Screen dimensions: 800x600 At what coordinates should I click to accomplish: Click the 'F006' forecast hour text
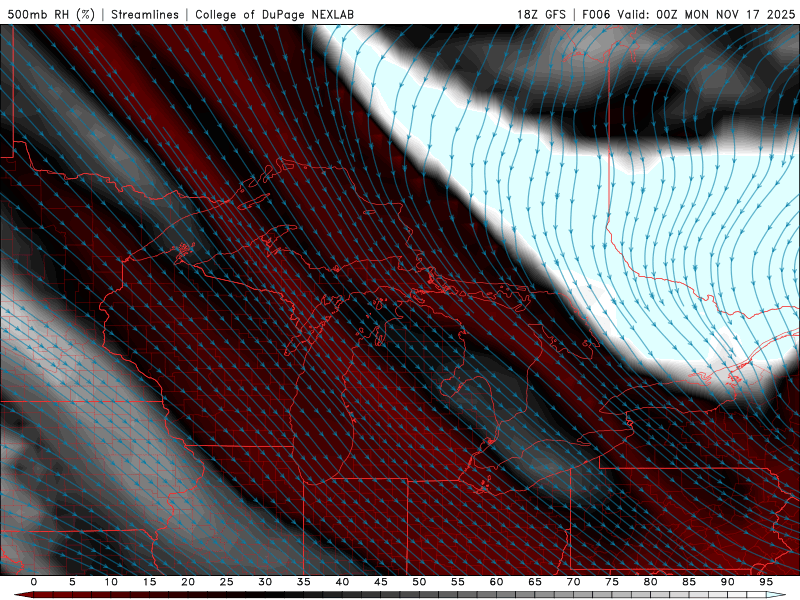(596, 14)
